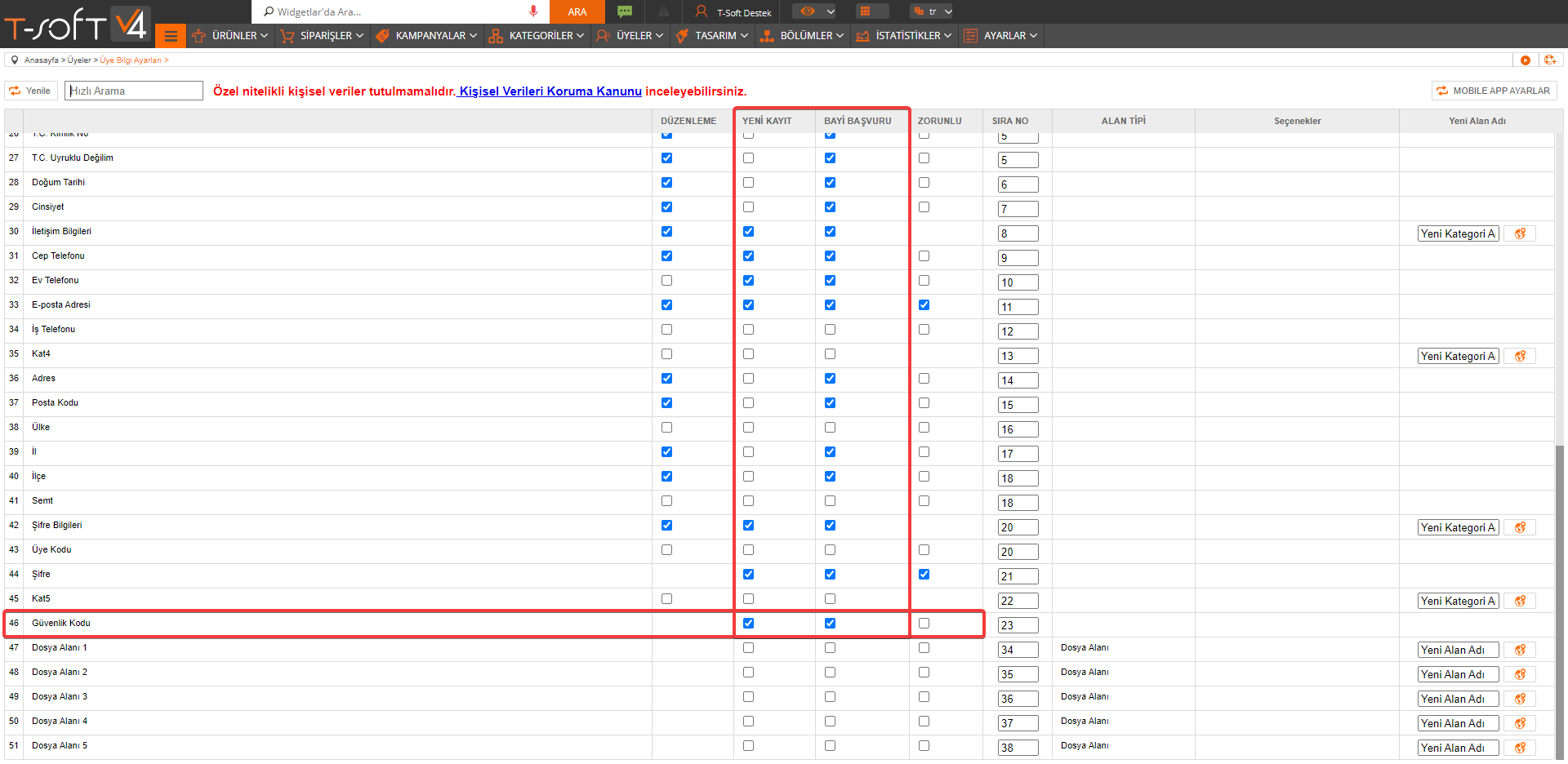Click the orange icon in Dosya Alanı 1 row

(x=1520, y=650)
